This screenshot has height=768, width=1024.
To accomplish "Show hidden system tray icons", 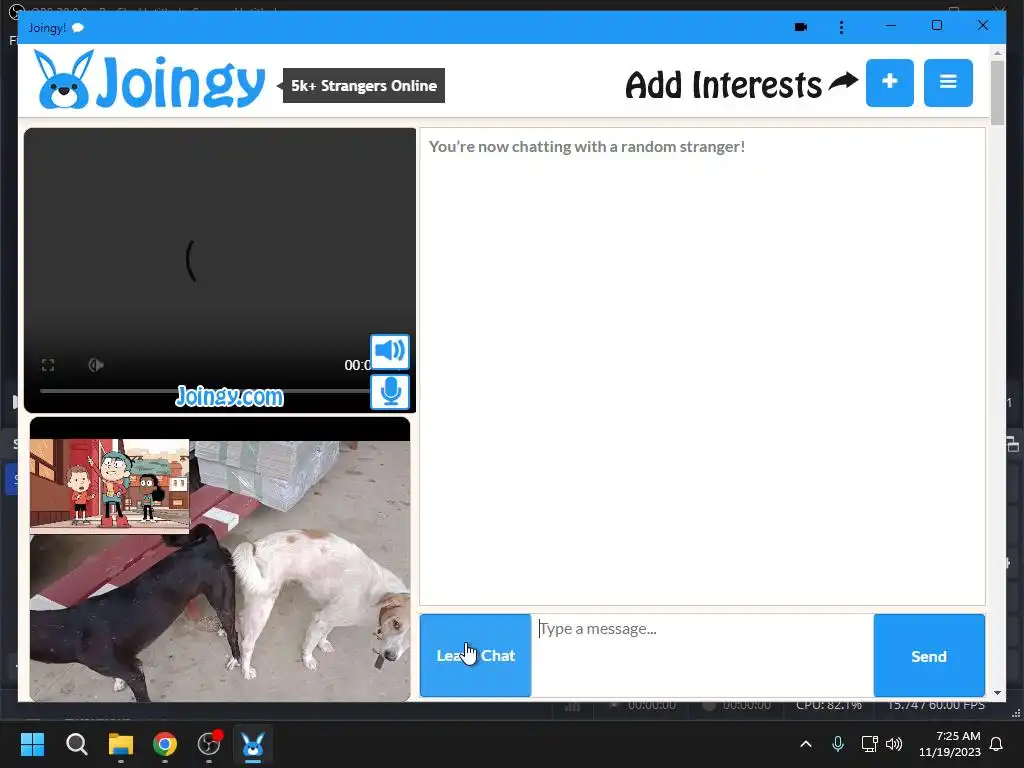I will tap(806, 744).
